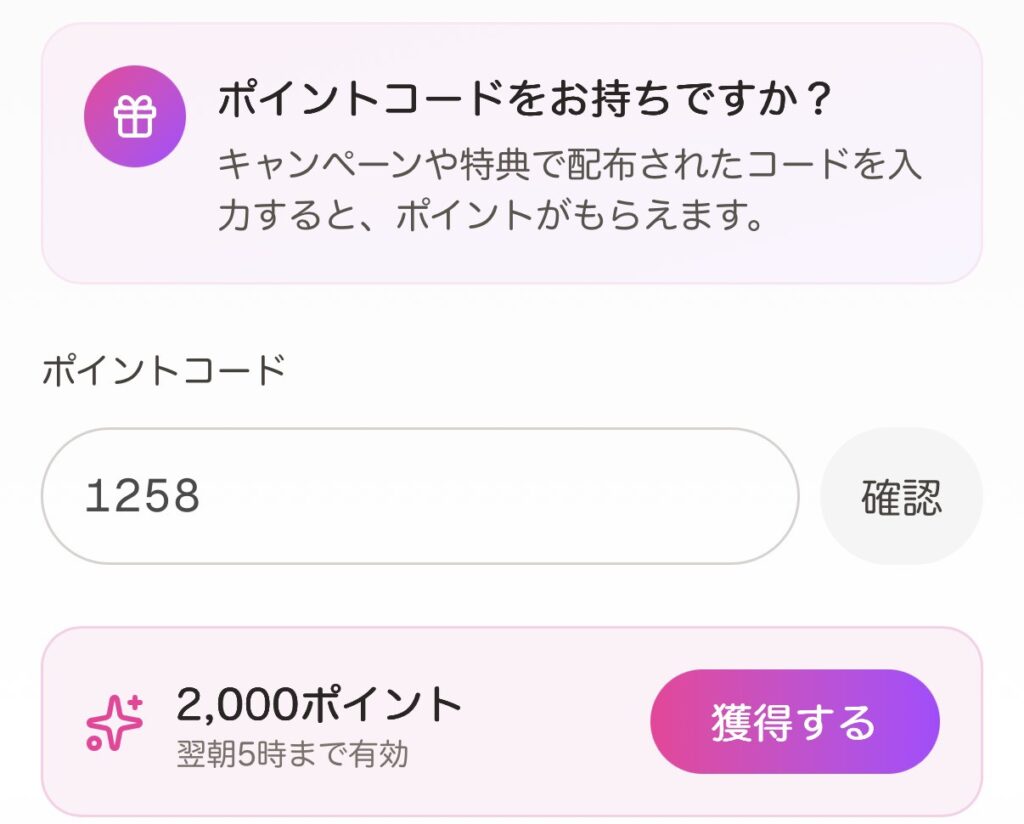Click the entered code 1258
The height and width of the screenshot is (824, 1024).
(x=143, y=496)
